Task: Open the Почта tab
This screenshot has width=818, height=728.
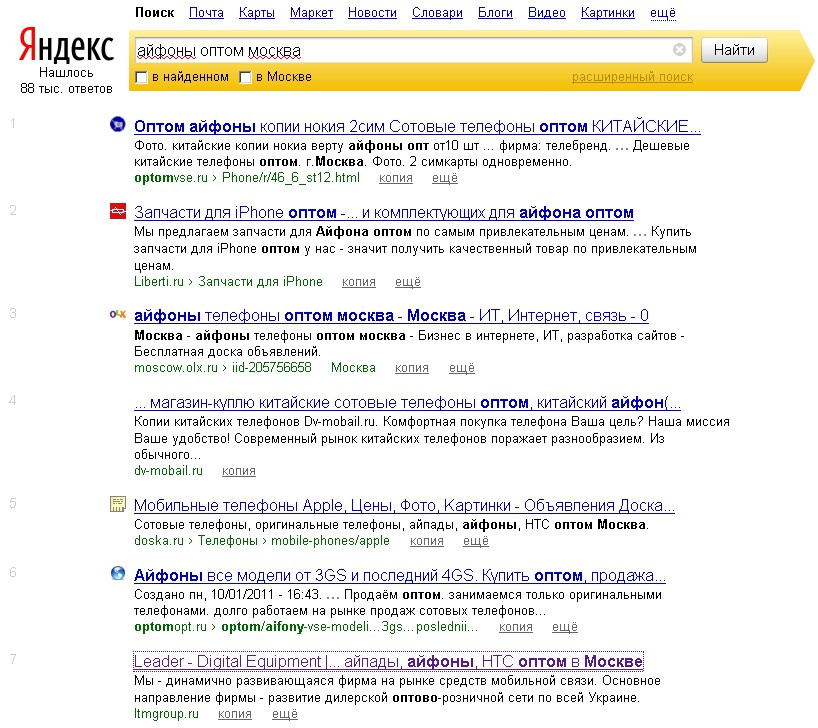Action: pyautogui.click(x=206, y=13)
